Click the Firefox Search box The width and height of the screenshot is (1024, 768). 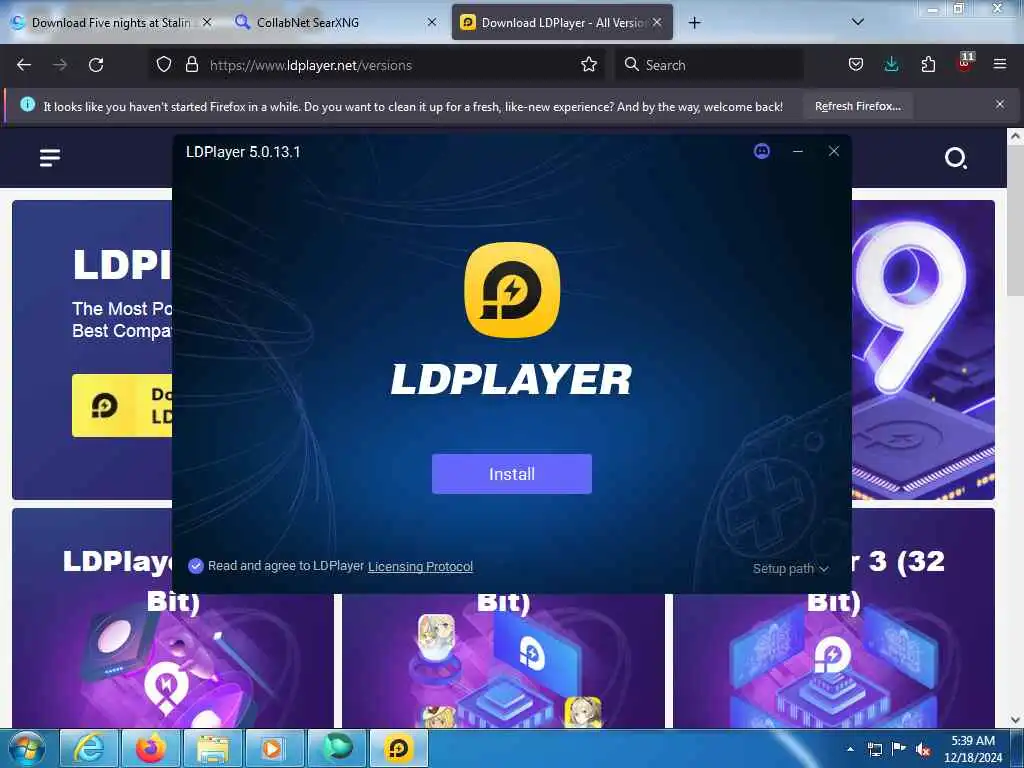(x=709, y=65)
